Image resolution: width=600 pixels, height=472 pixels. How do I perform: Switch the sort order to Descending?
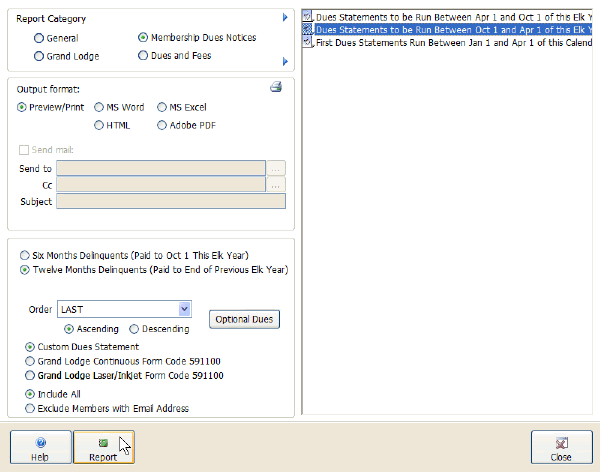(x=135, y=329)
